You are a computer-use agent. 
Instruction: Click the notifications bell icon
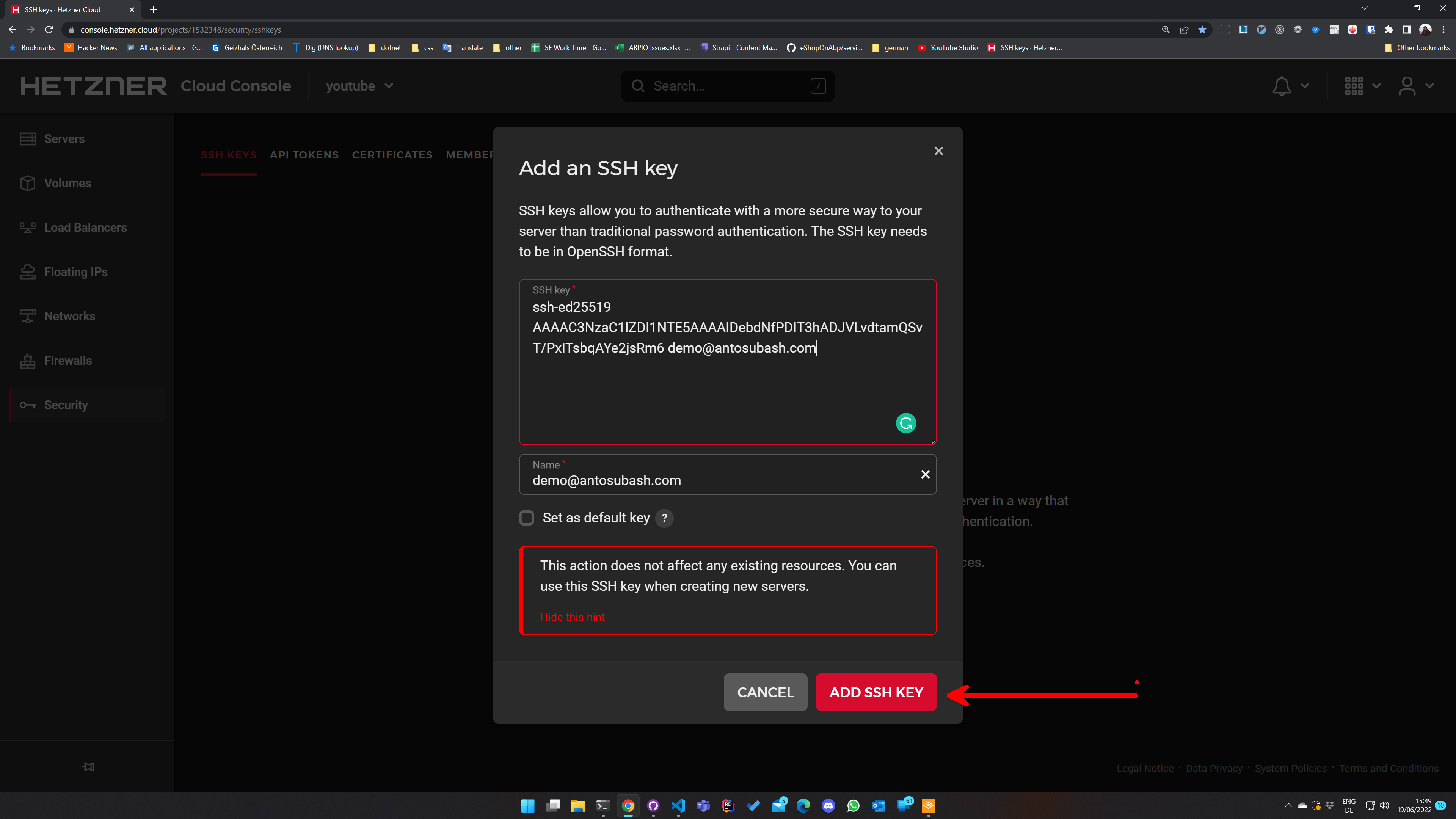[x=1281, y=86]
